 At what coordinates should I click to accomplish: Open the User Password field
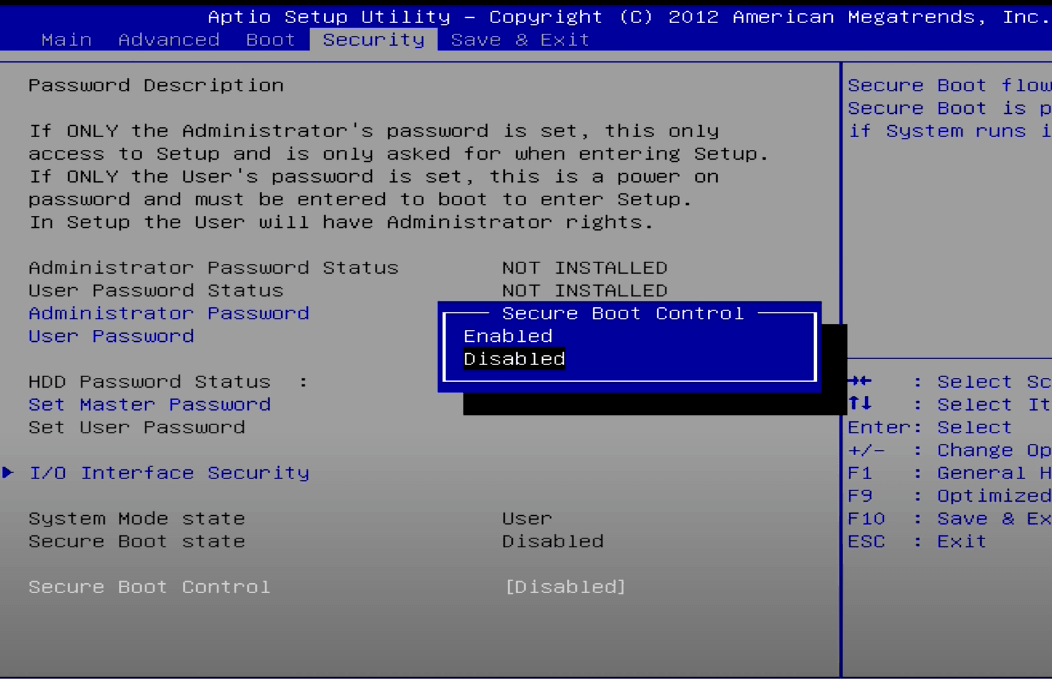(x=113, y=336)
